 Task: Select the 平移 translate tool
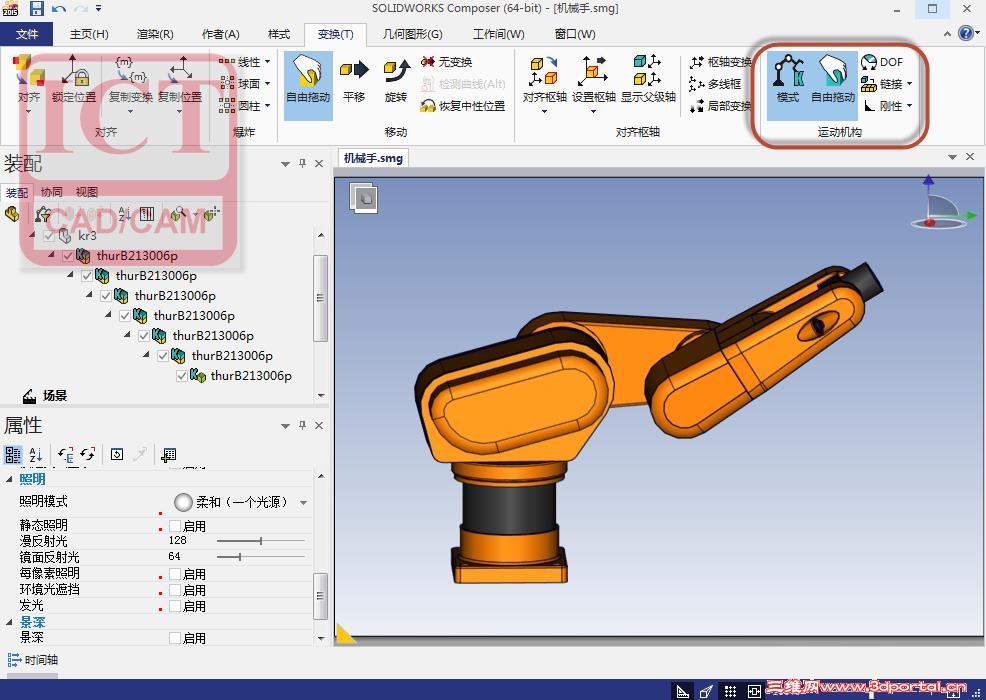(354, 80)
